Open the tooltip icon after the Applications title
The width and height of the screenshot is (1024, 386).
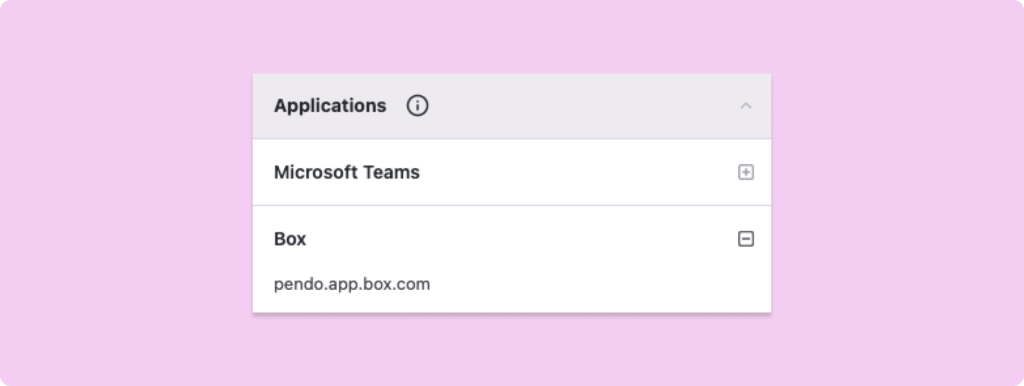(x=417, y=106)
